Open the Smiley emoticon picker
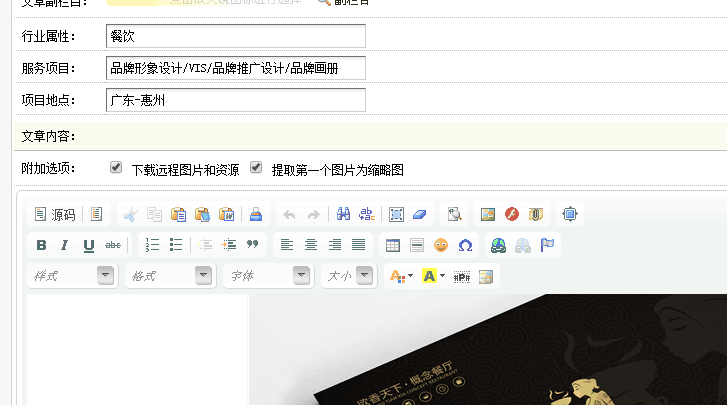The width and height of the screenshot is (727, 405). 441,245
